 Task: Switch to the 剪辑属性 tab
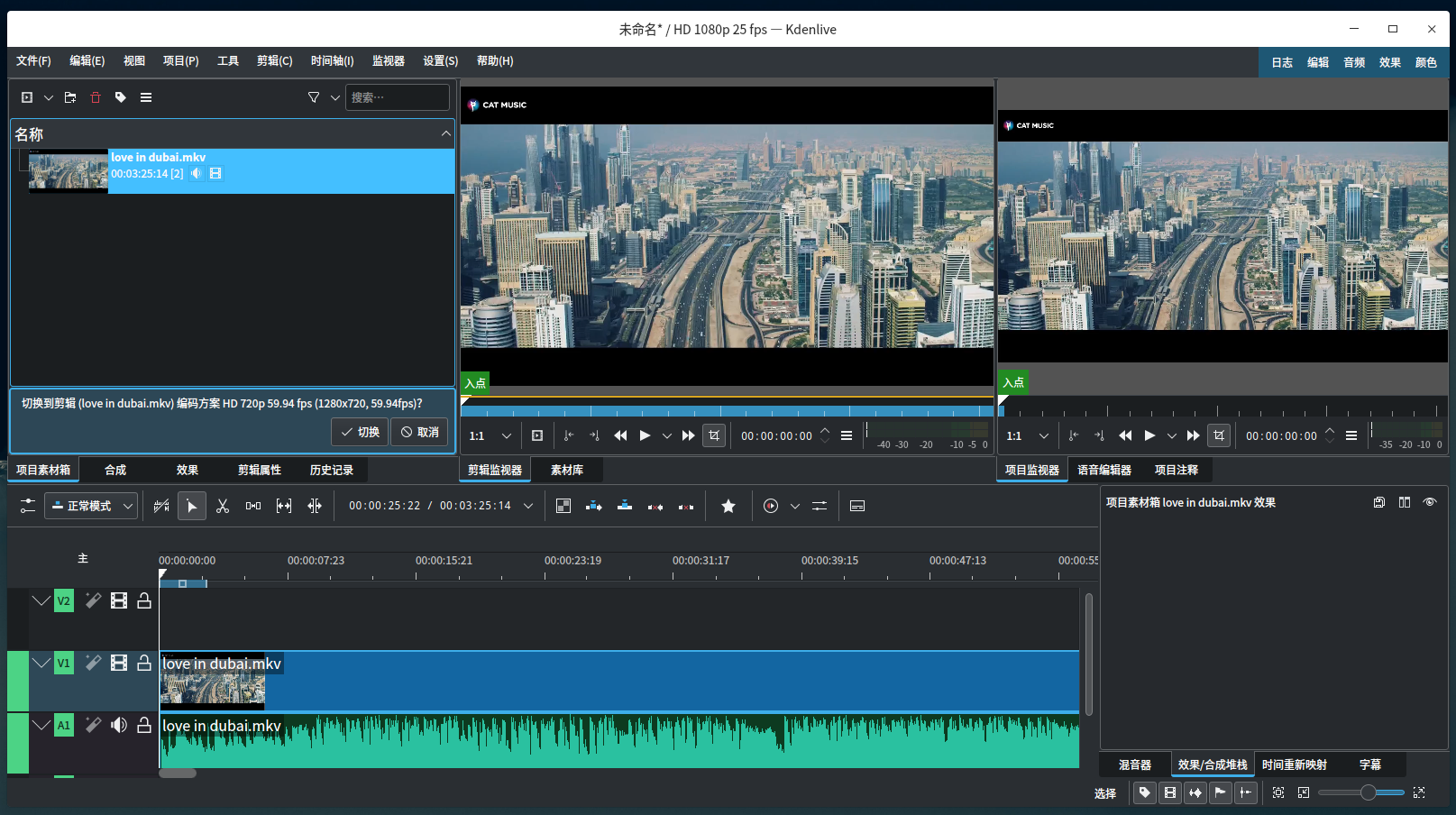coord(260,471)
